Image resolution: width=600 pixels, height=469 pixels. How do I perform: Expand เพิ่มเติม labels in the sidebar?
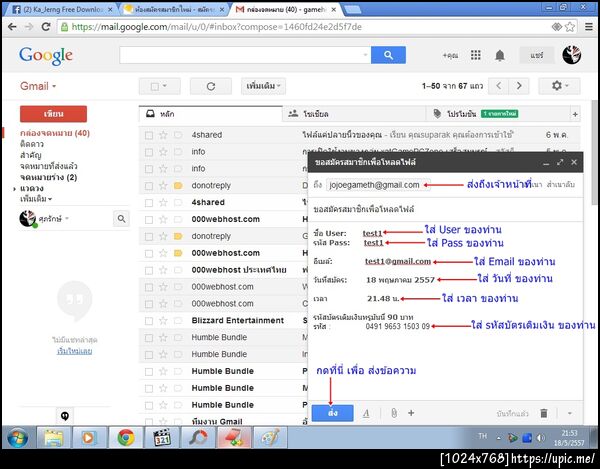pyautogui.click(x=36, y=199)
